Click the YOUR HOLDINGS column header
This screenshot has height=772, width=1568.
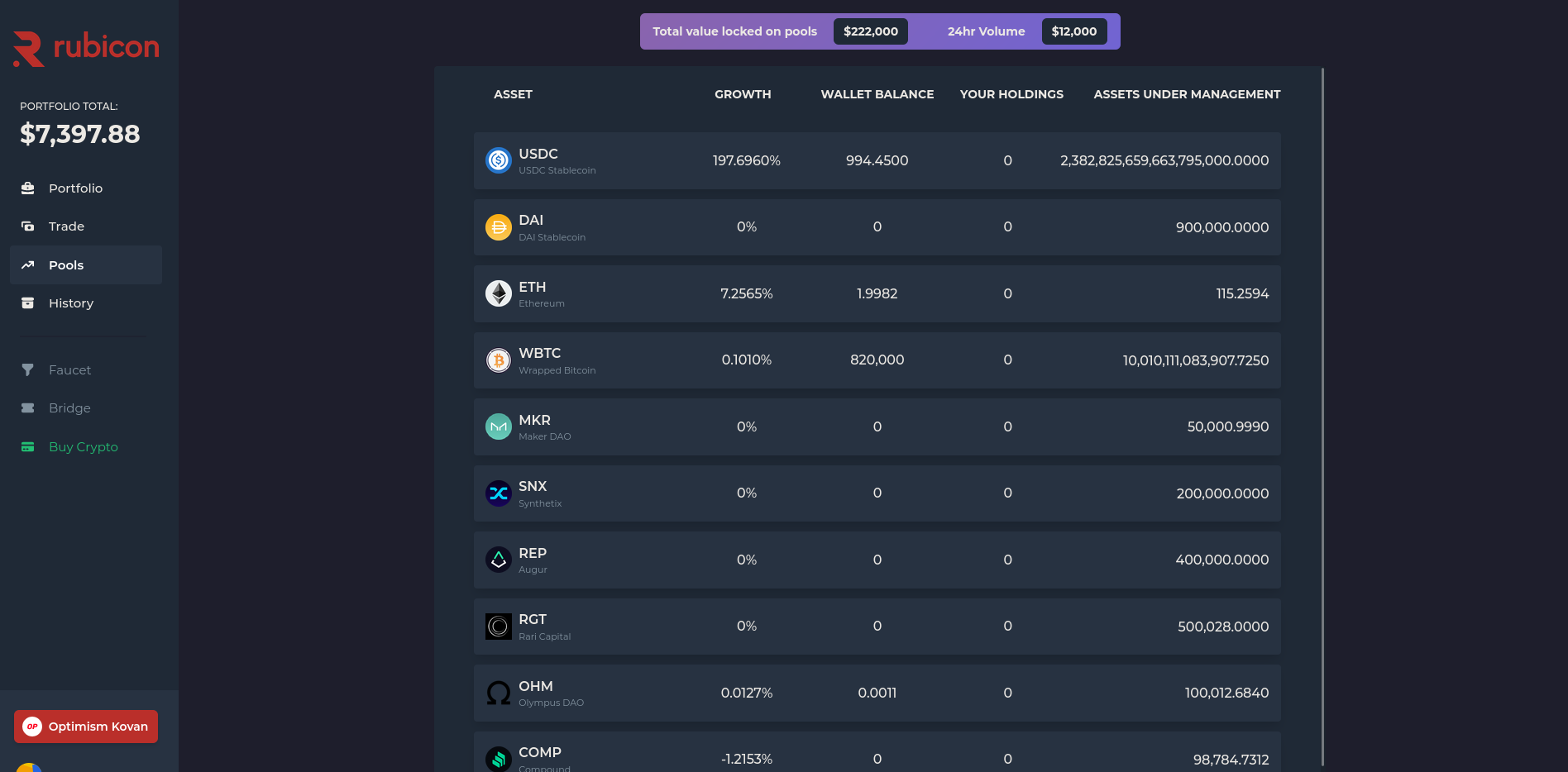click(1011, 94)
